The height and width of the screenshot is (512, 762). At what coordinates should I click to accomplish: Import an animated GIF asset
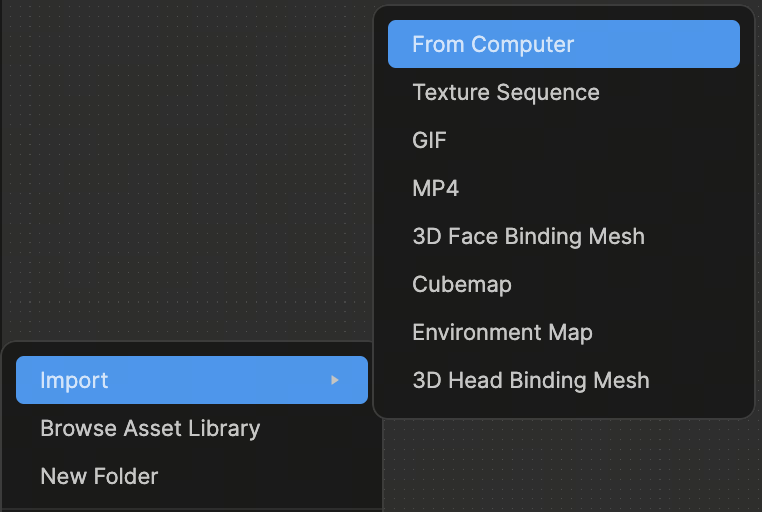click(430, 140)
